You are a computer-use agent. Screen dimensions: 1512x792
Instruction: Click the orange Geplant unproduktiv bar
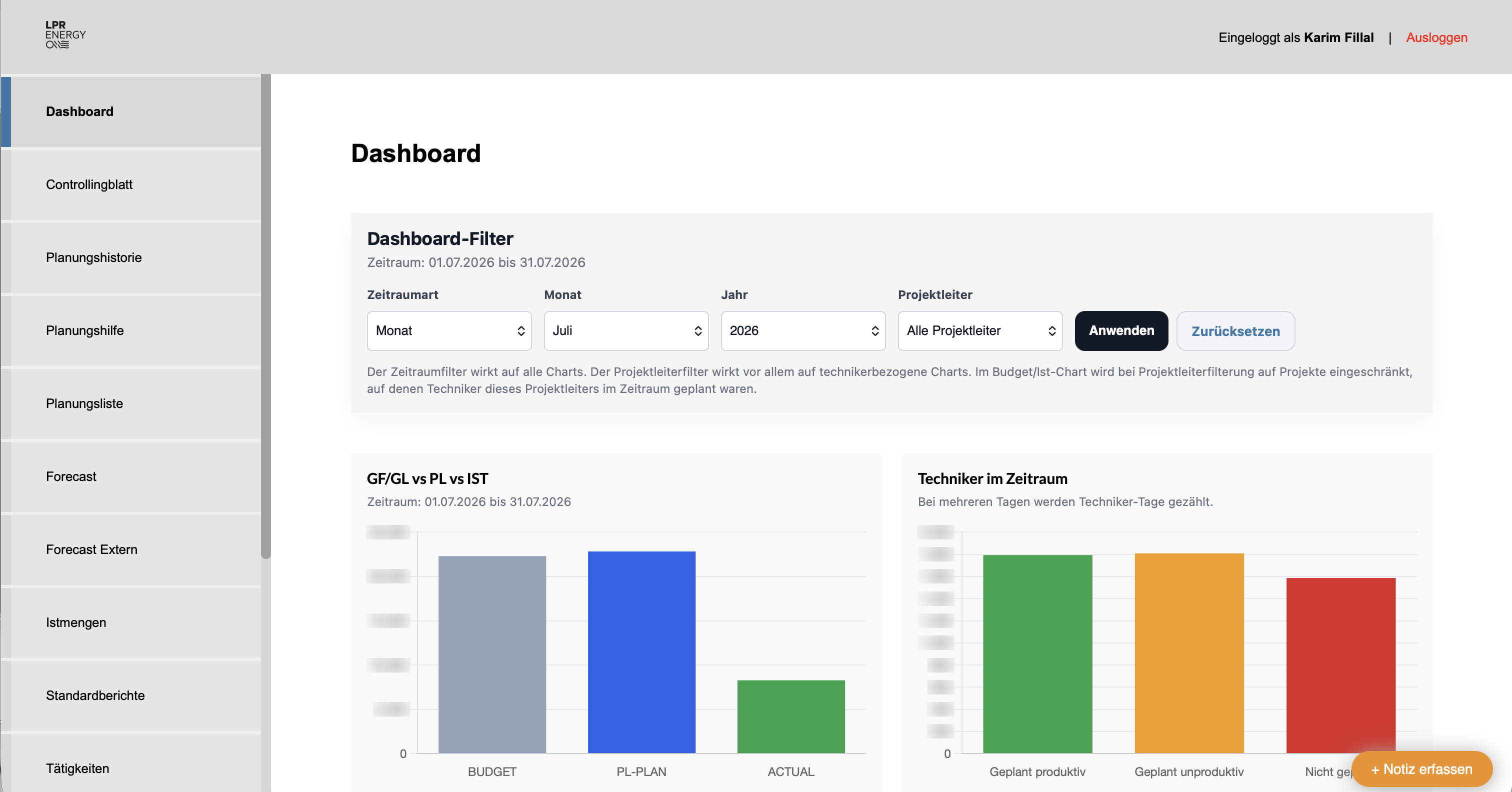[x=1188, y=653]
